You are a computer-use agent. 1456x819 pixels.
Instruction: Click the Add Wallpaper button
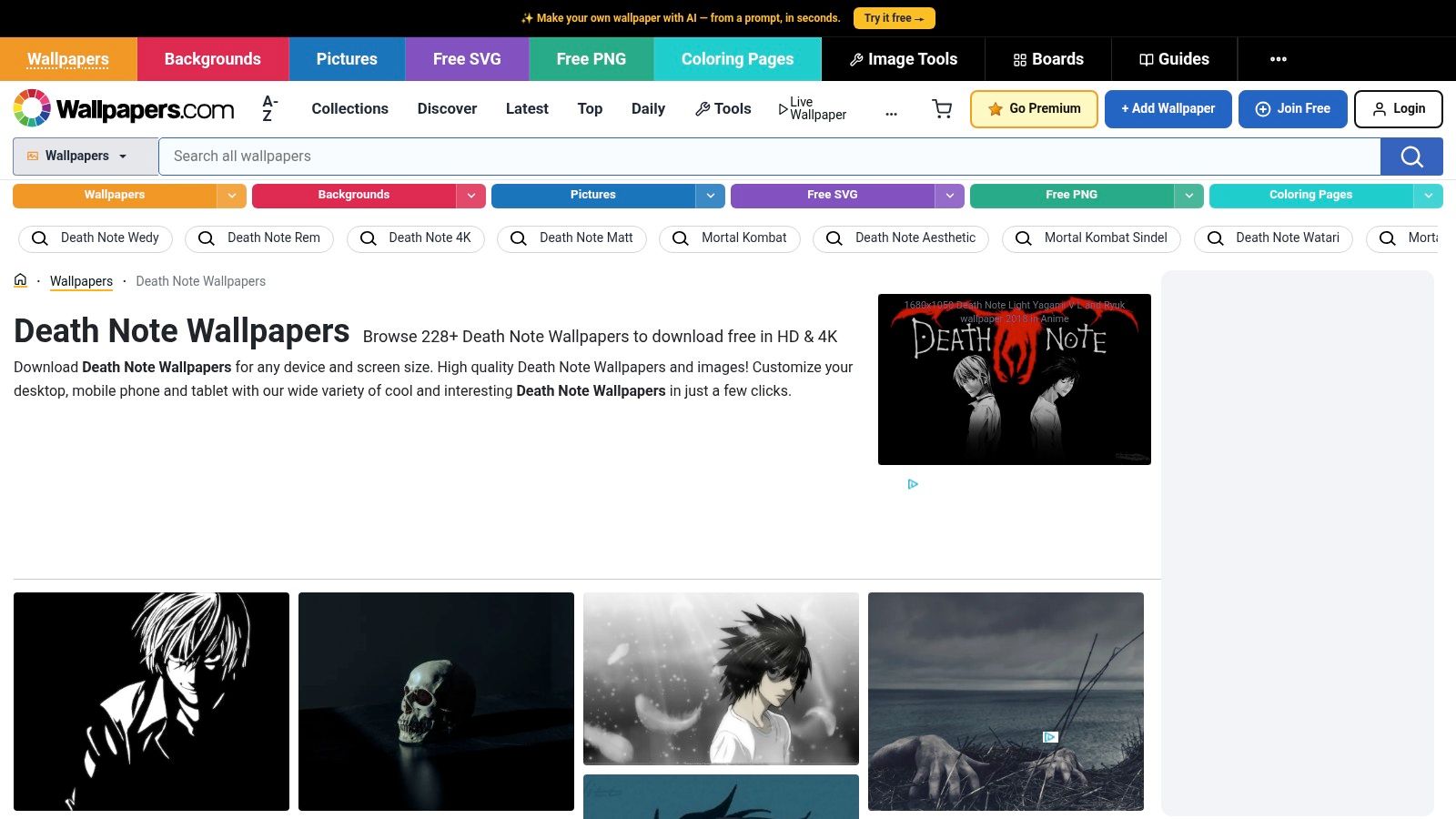[1168, 109]
